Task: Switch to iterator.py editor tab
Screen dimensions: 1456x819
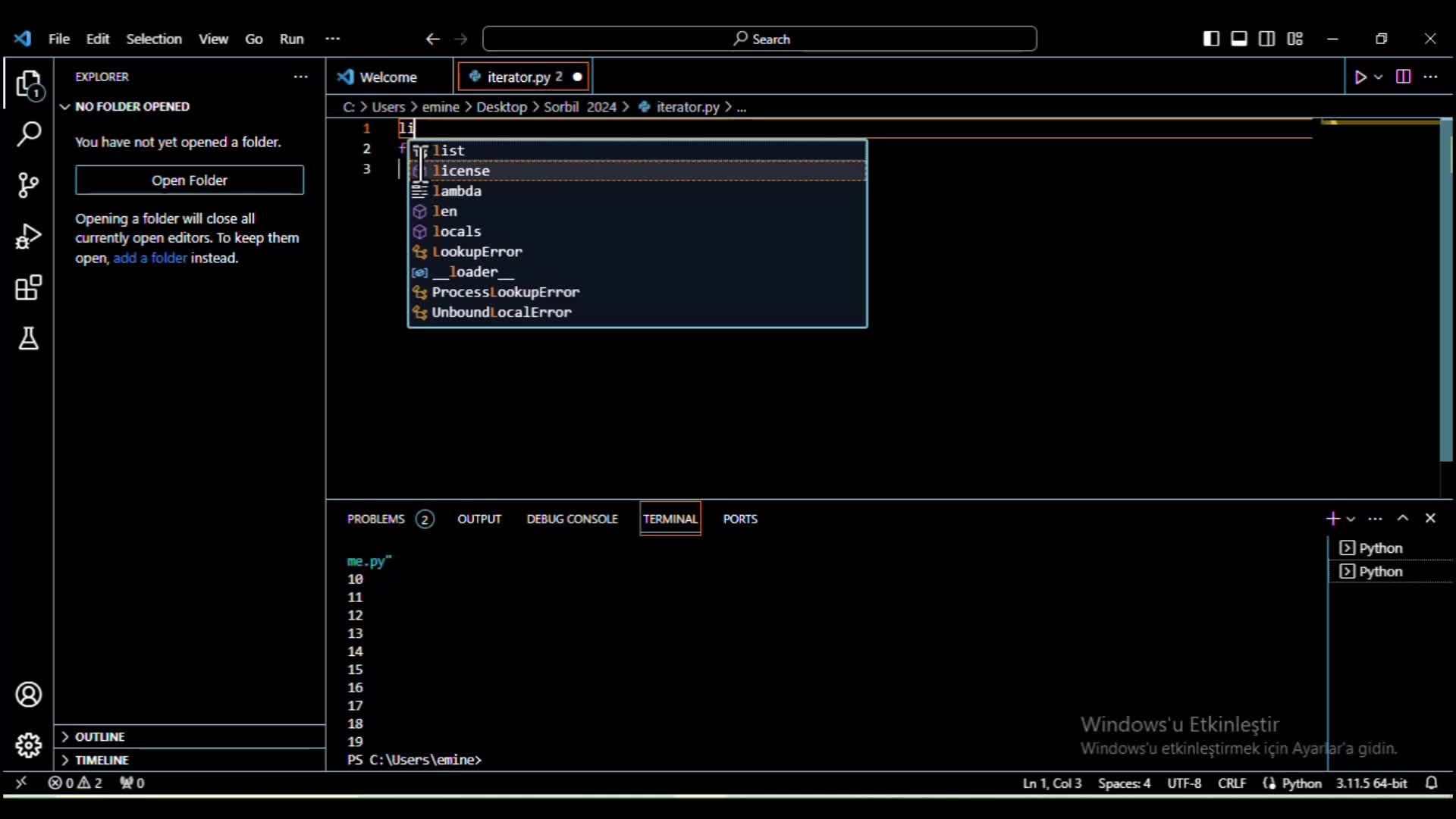Action: tap(523, 77)
